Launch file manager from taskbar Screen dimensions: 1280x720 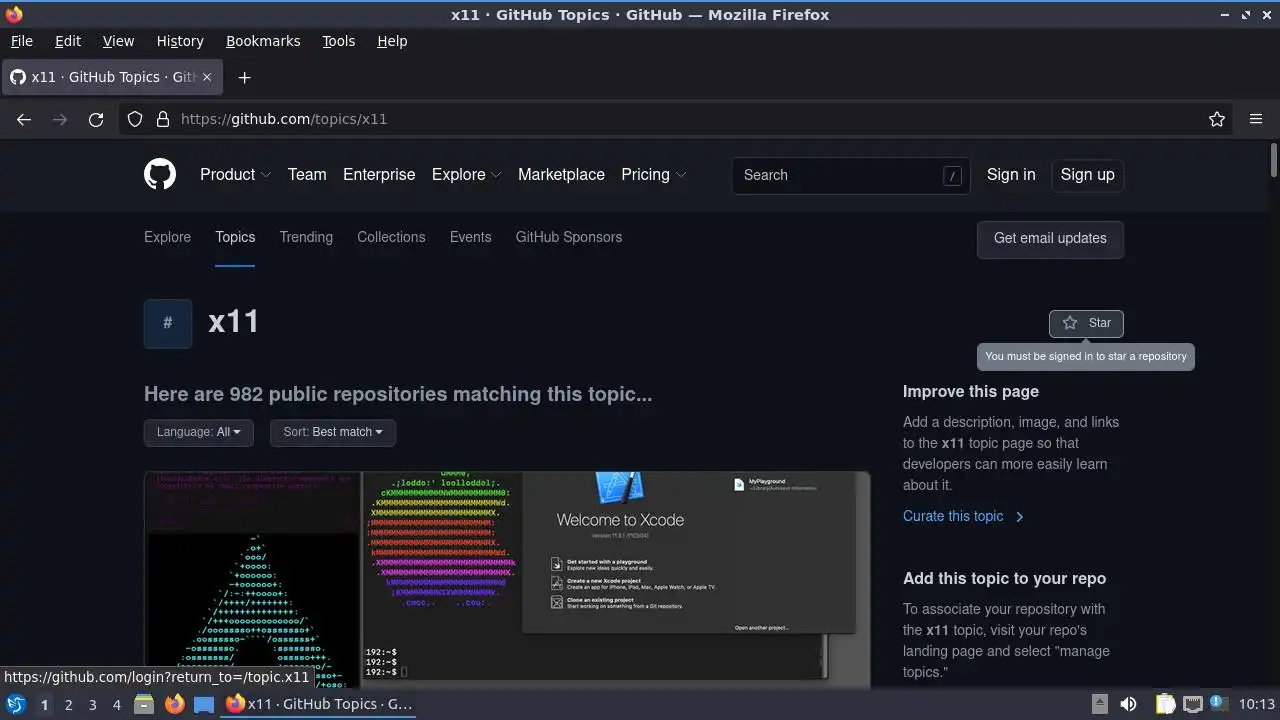pos(144,704)
